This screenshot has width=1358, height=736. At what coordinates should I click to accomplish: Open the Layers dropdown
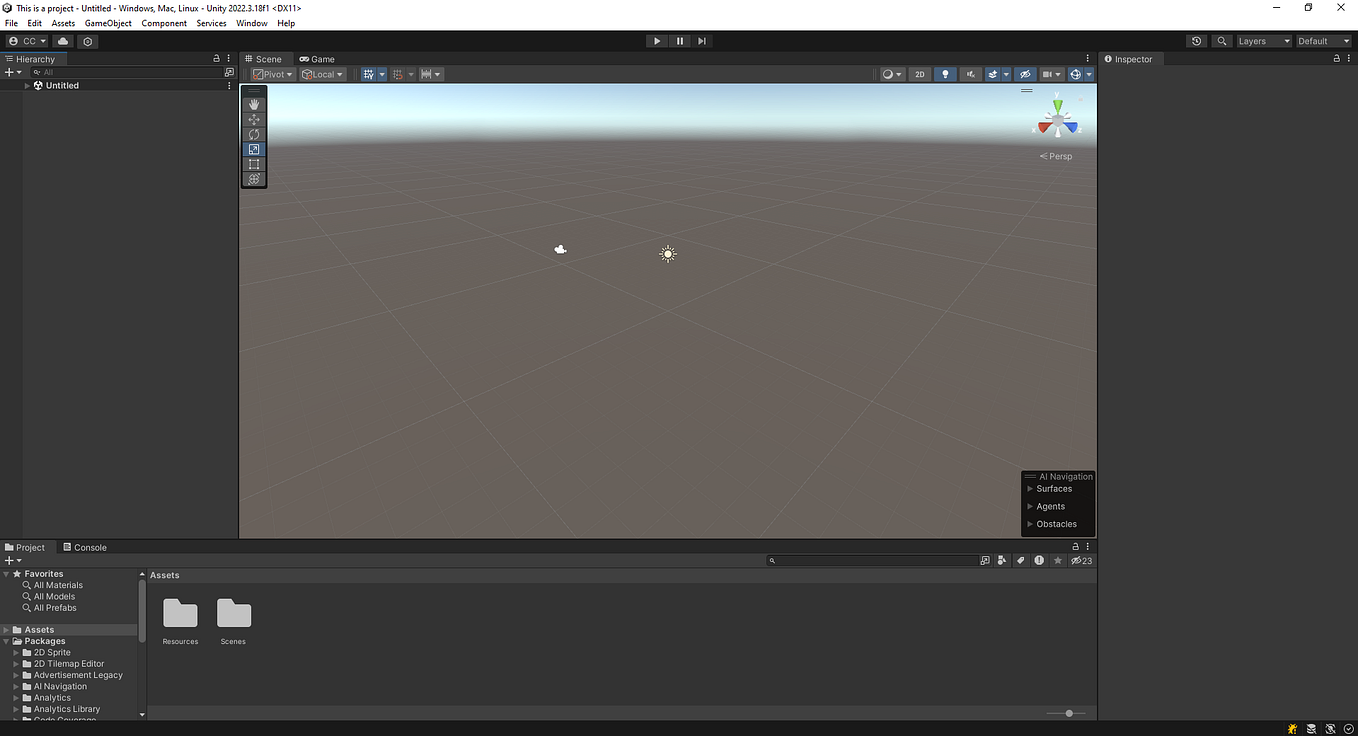(1263, 41)
